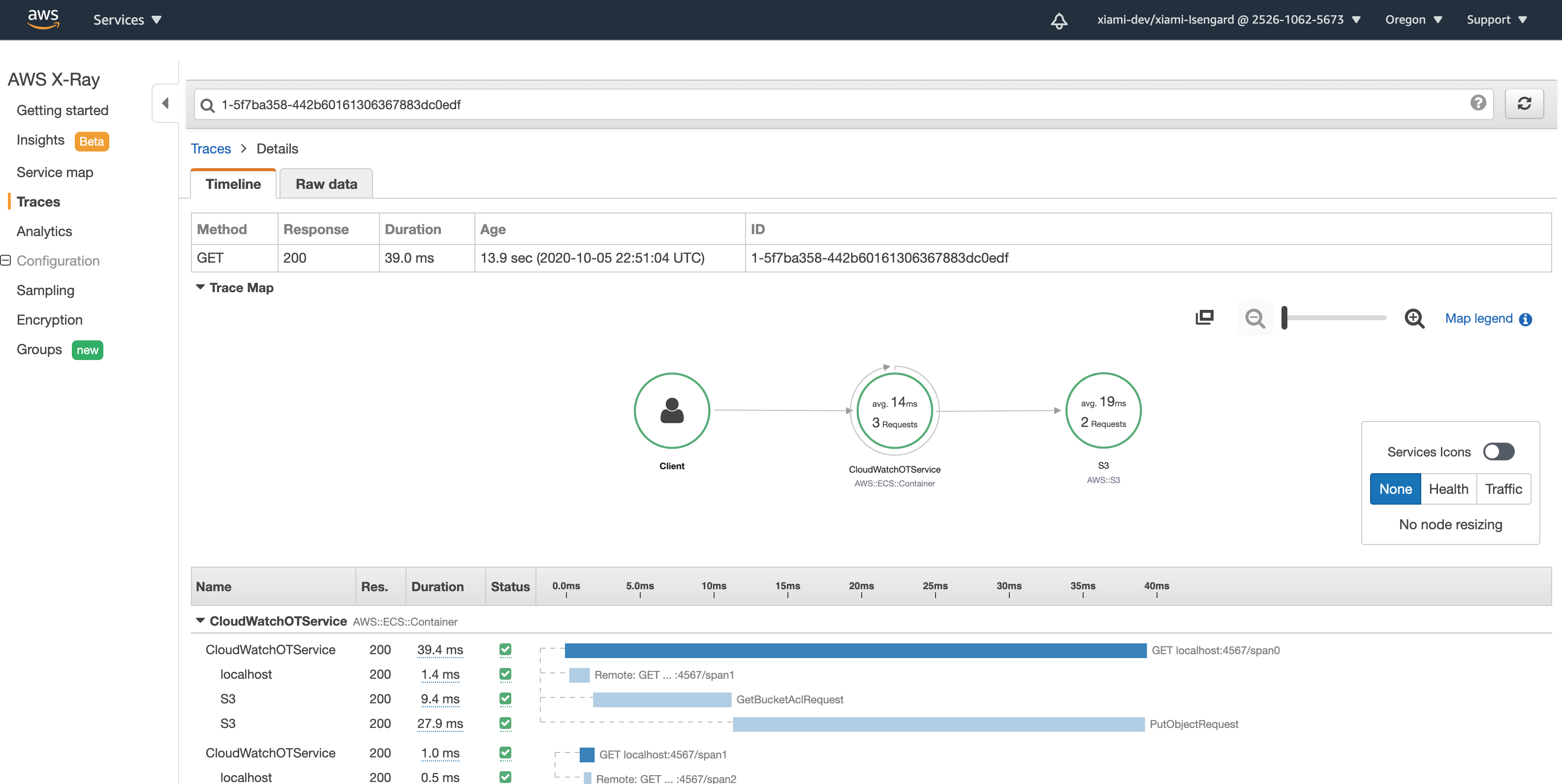
Task: Open the Services dropdown menu
Action: (127, 20)
